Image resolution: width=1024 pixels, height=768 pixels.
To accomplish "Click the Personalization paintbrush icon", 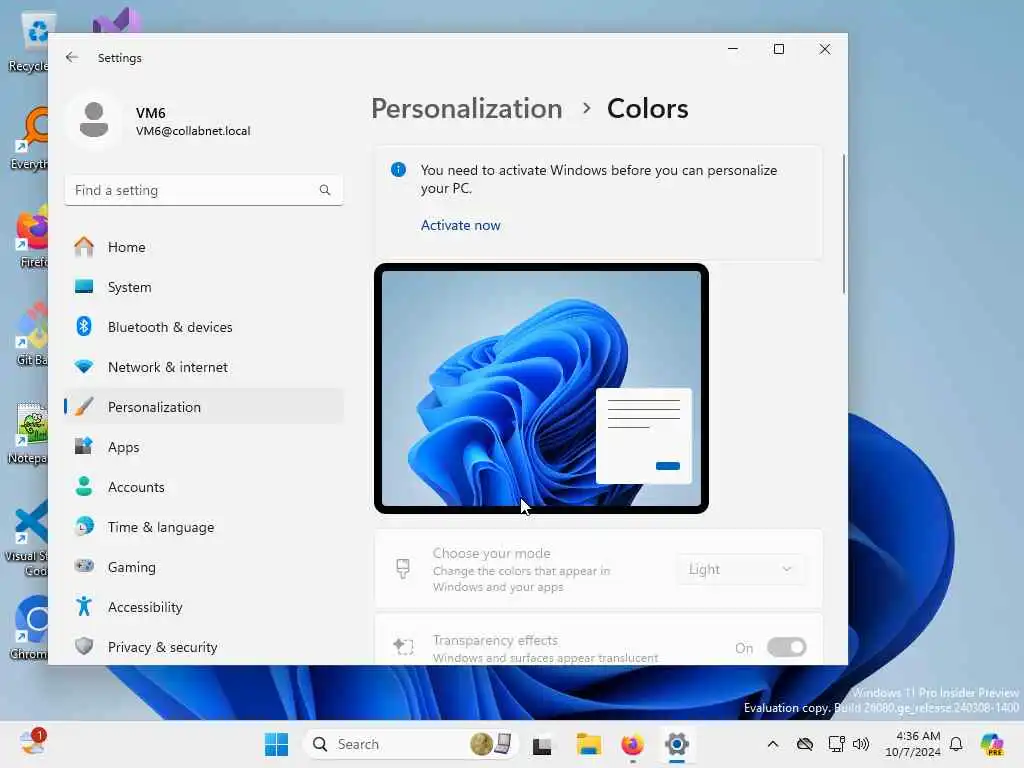I will click(84, 406).
